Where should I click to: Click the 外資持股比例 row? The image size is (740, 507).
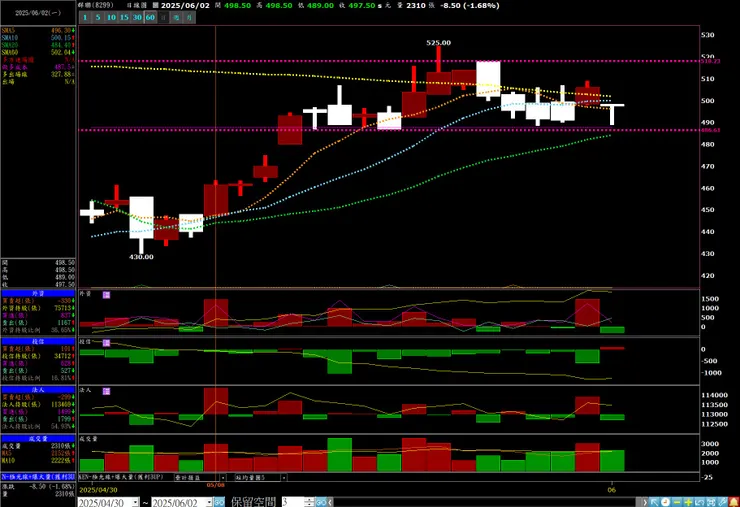pos(38,330)
